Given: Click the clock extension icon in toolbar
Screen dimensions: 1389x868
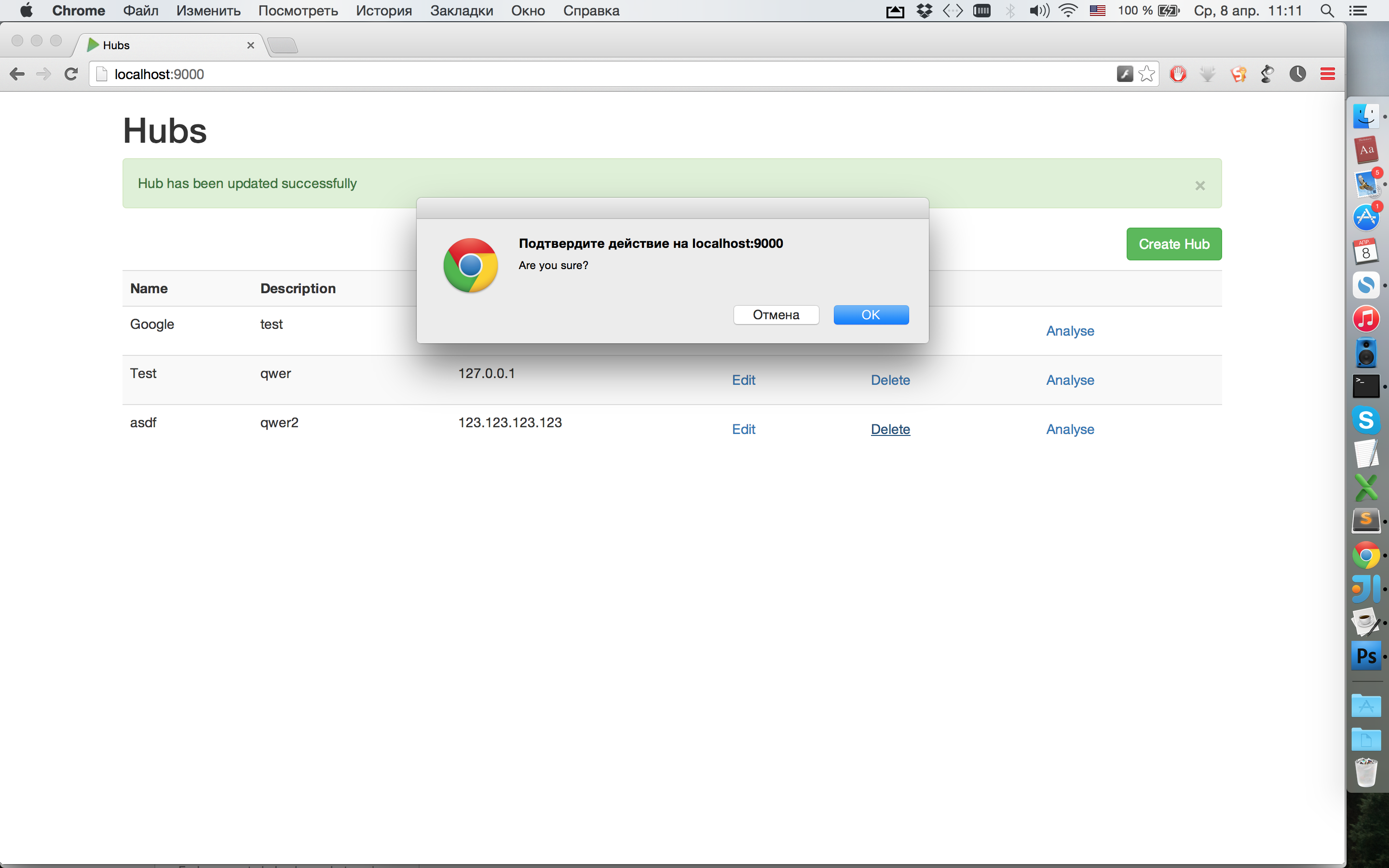Looking at the screenshot, I should tap(1297, 74).
